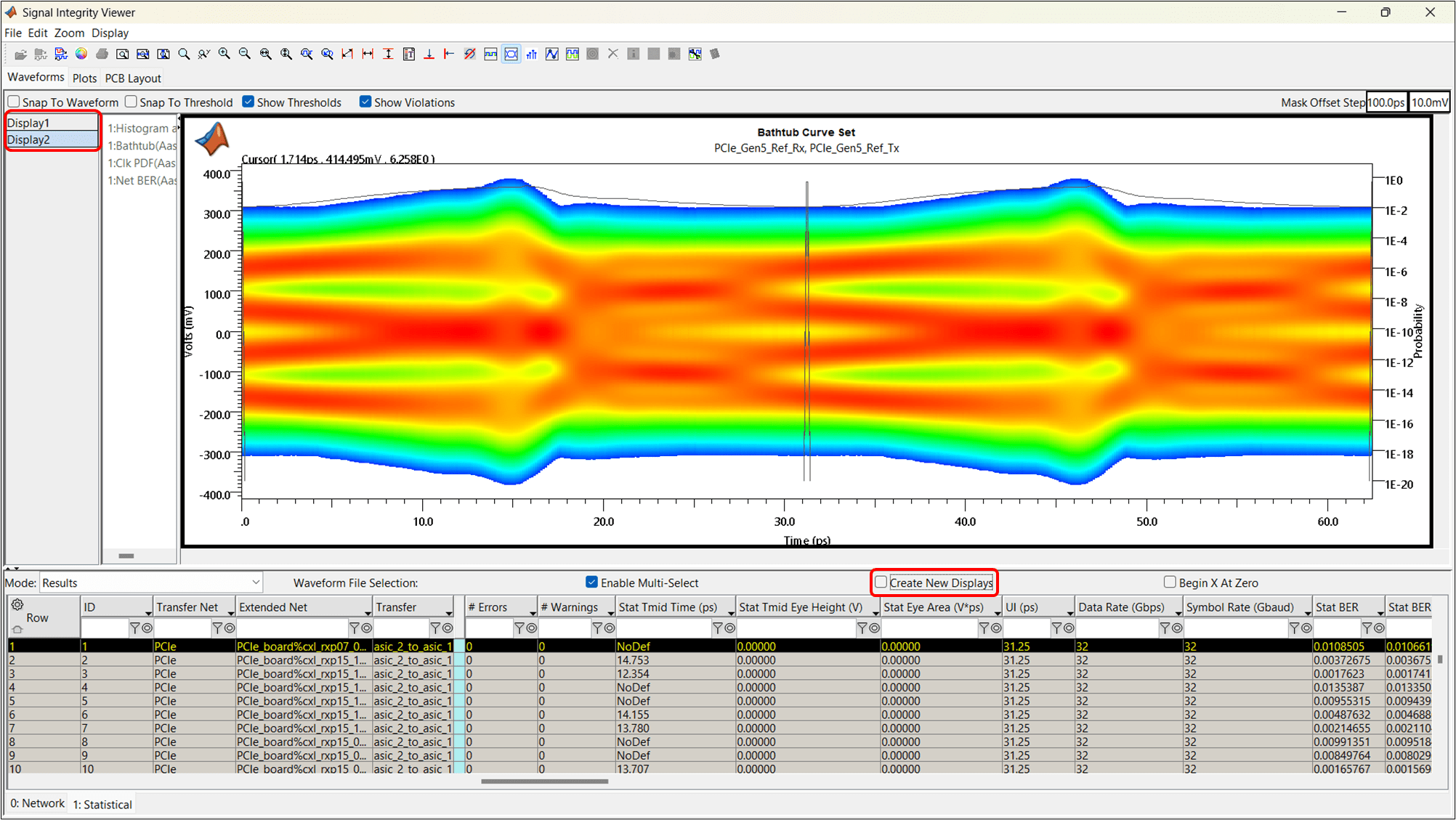Switch to the PCB Layout tab
This screenshot has height=820, width=1456.
pos(133,78)
